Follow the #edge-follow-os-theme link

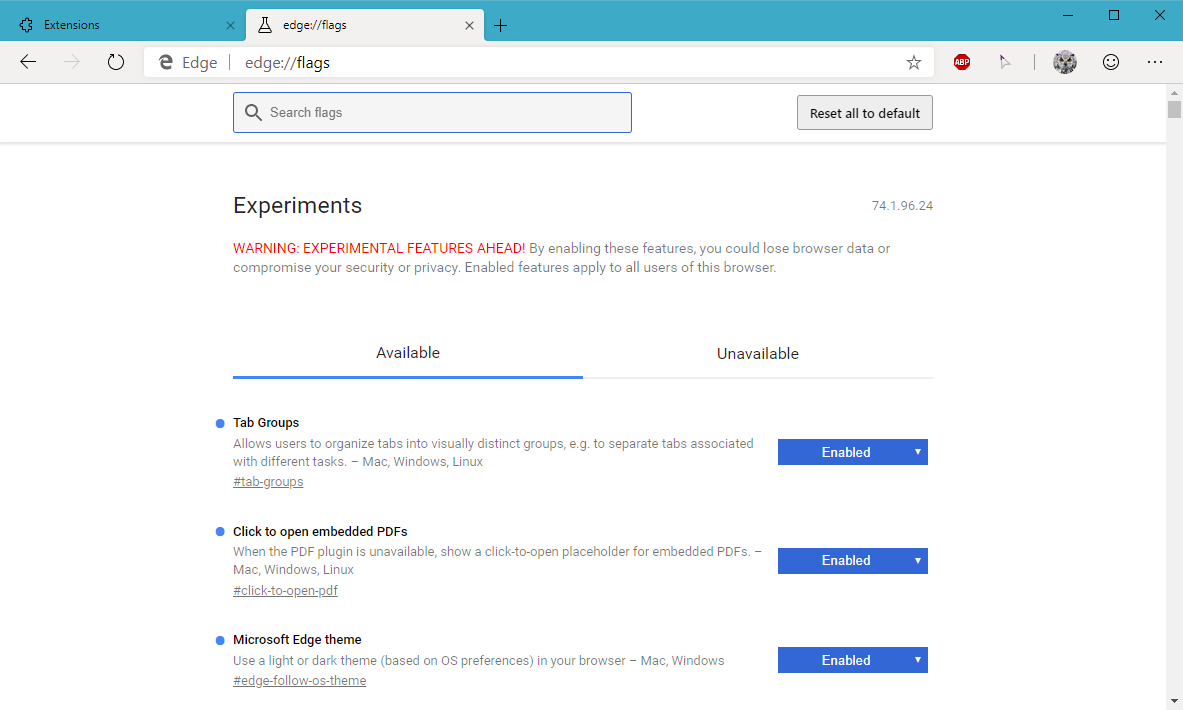(299, 681)
